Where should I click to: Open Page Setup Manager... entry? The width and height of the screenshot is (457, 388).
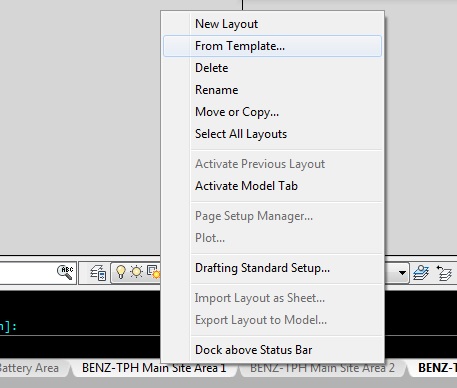click(x=272, y=216)
